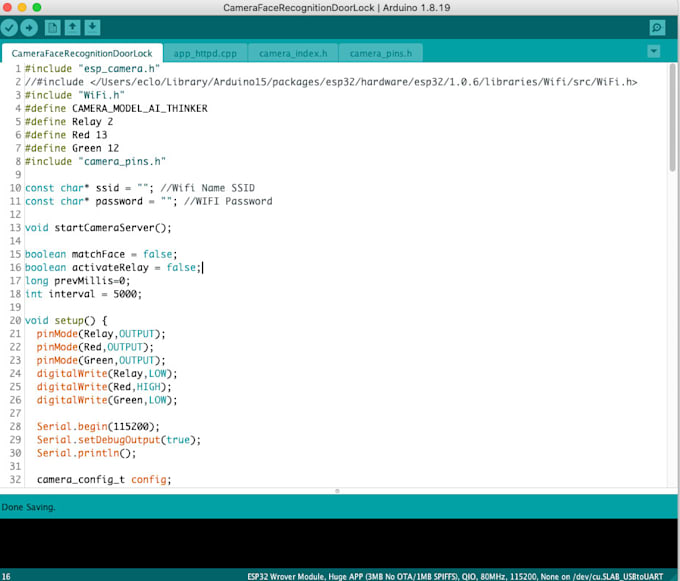The width and height of the screenshot is (680, 581).
Task: Click 'Serial.begin(115200);' line
Action: [98, 427]
